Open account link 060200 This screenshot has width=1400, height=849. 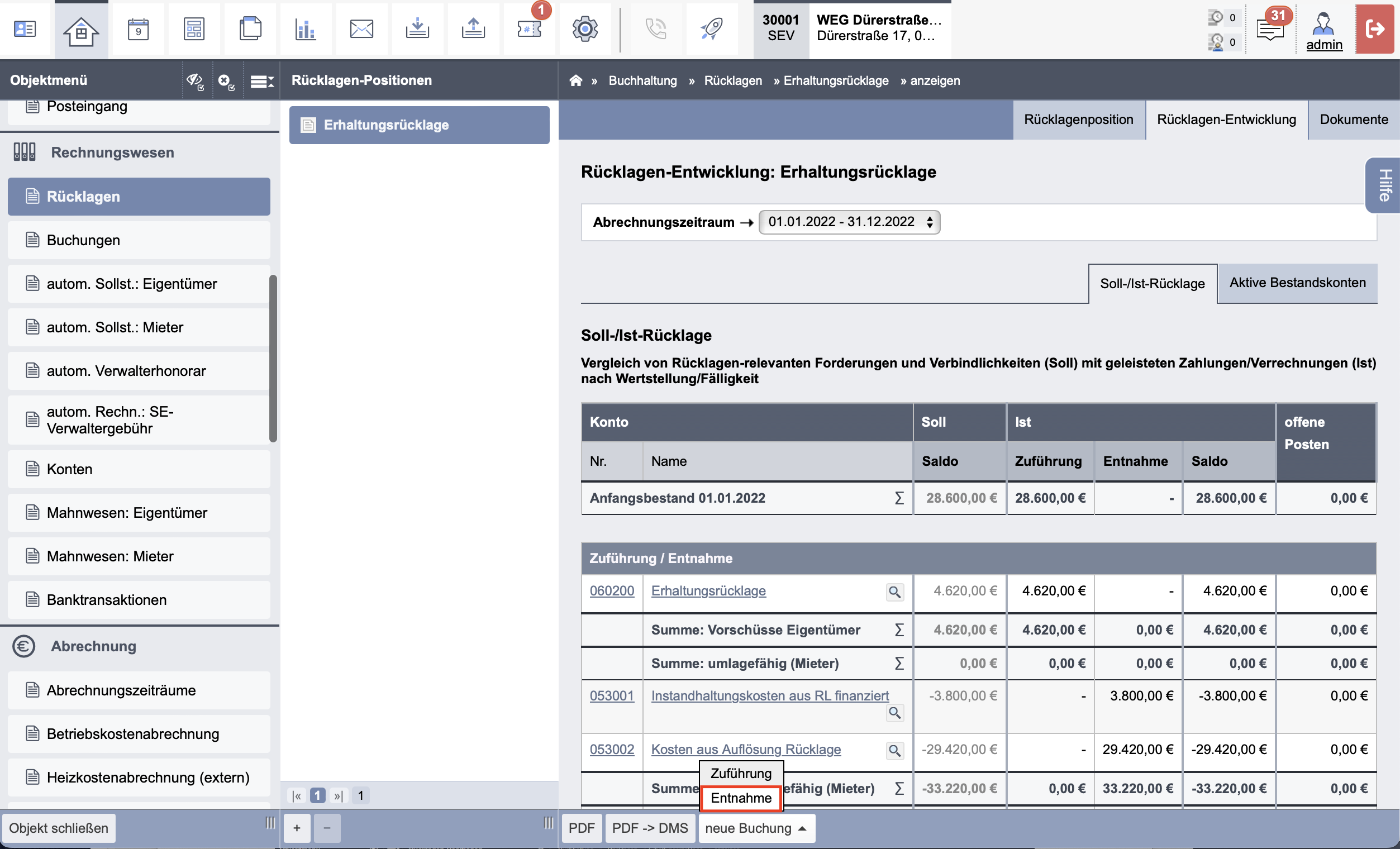pos(611,590)
